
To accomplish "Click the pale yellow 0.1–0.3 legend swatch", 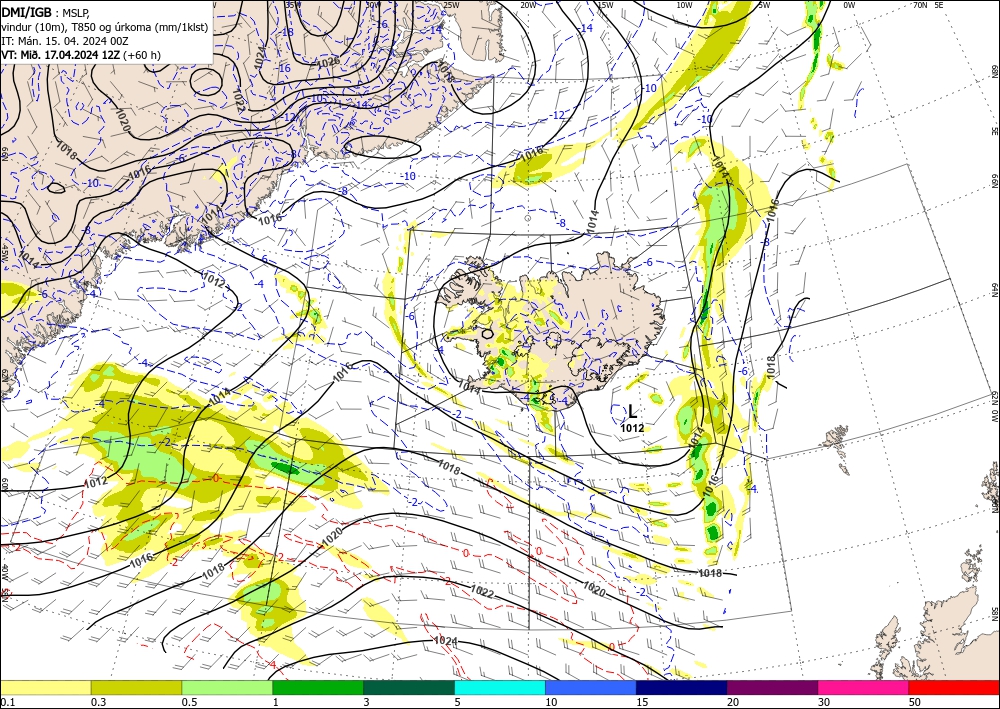I will pos(46,687).
